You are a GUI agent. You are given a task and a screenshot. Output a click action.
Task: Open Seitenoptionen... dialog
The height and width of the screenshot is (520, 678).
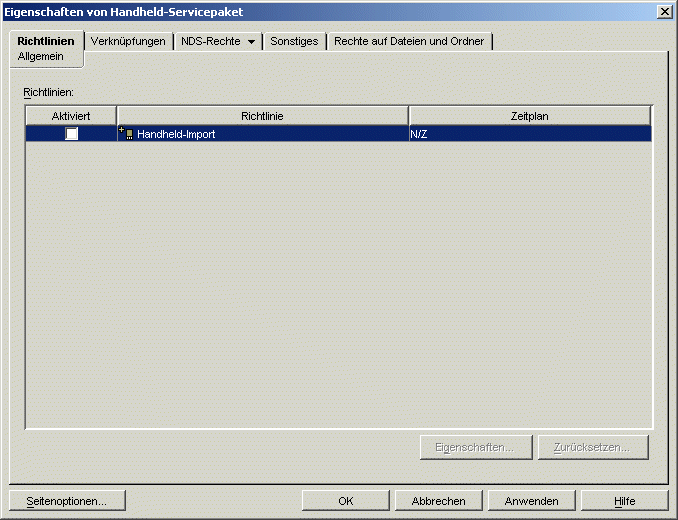[x=67, y=501]
